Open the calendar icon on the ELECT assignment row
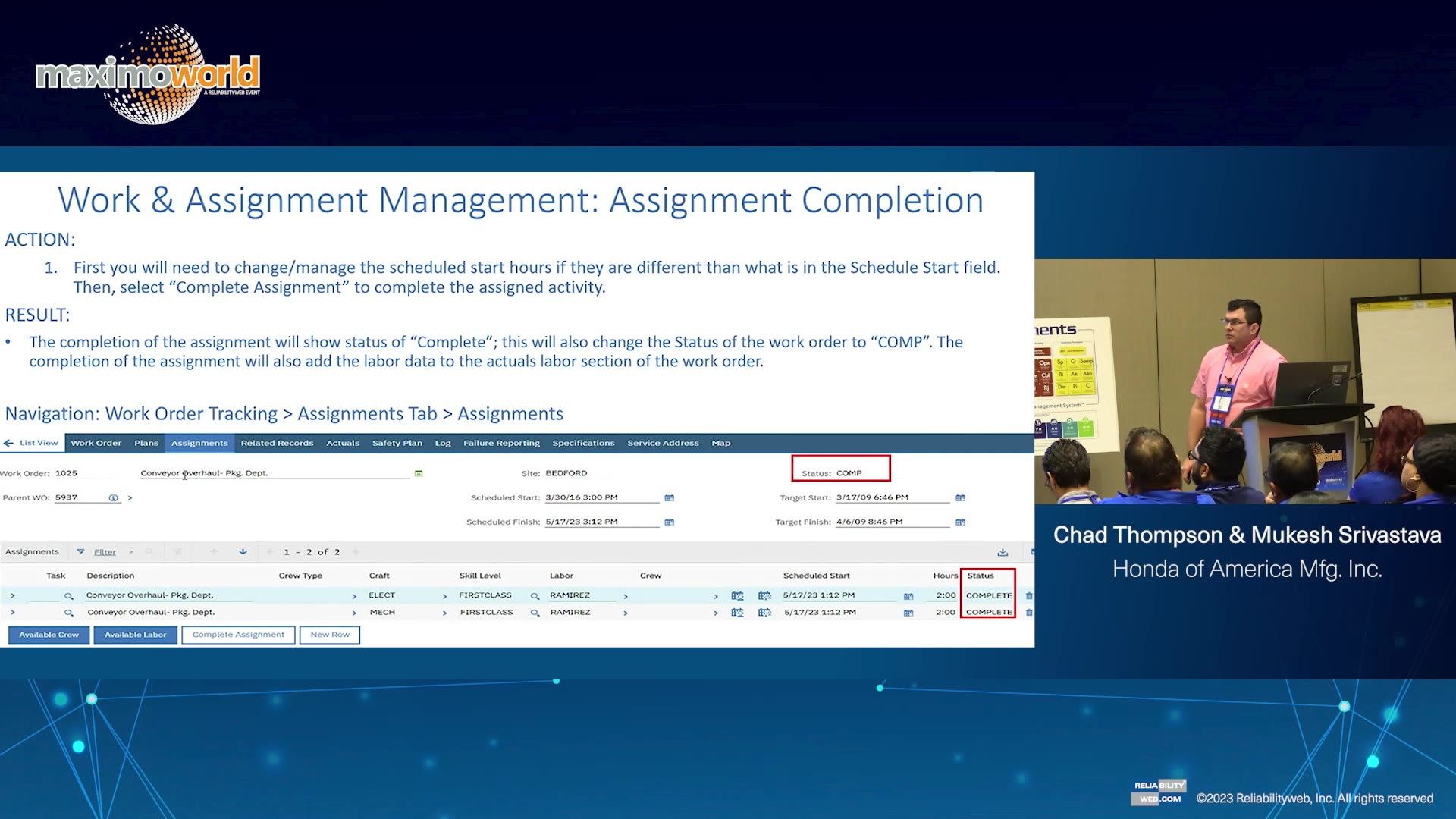The width and height of the screenshot is (1456, 819). pyautogui.click(x=908, y=595)
